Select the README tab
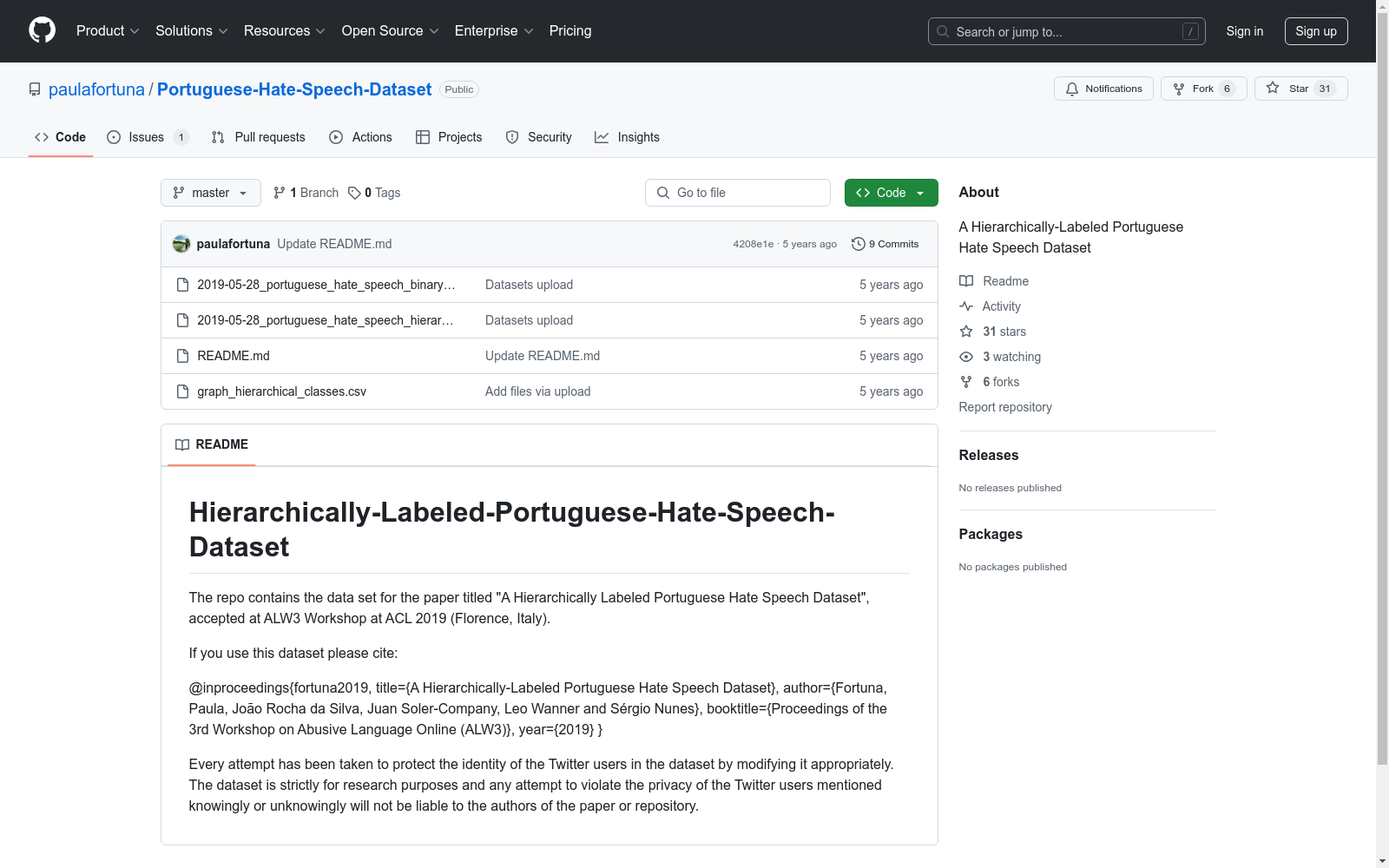Viewport: 1389px width, 868px height. [212, 444]
